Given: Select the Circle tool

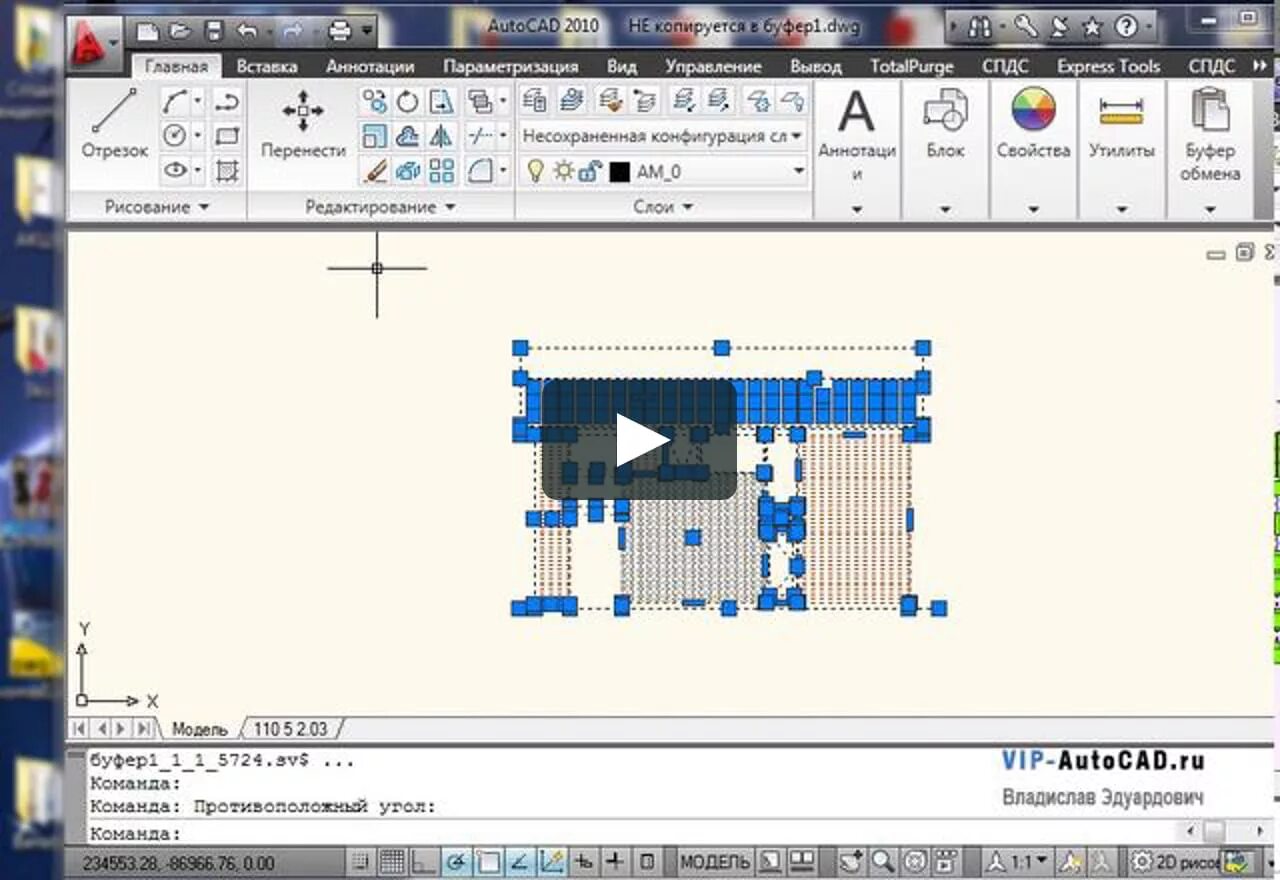Looking at the screenshot, I should pos(175,136).
